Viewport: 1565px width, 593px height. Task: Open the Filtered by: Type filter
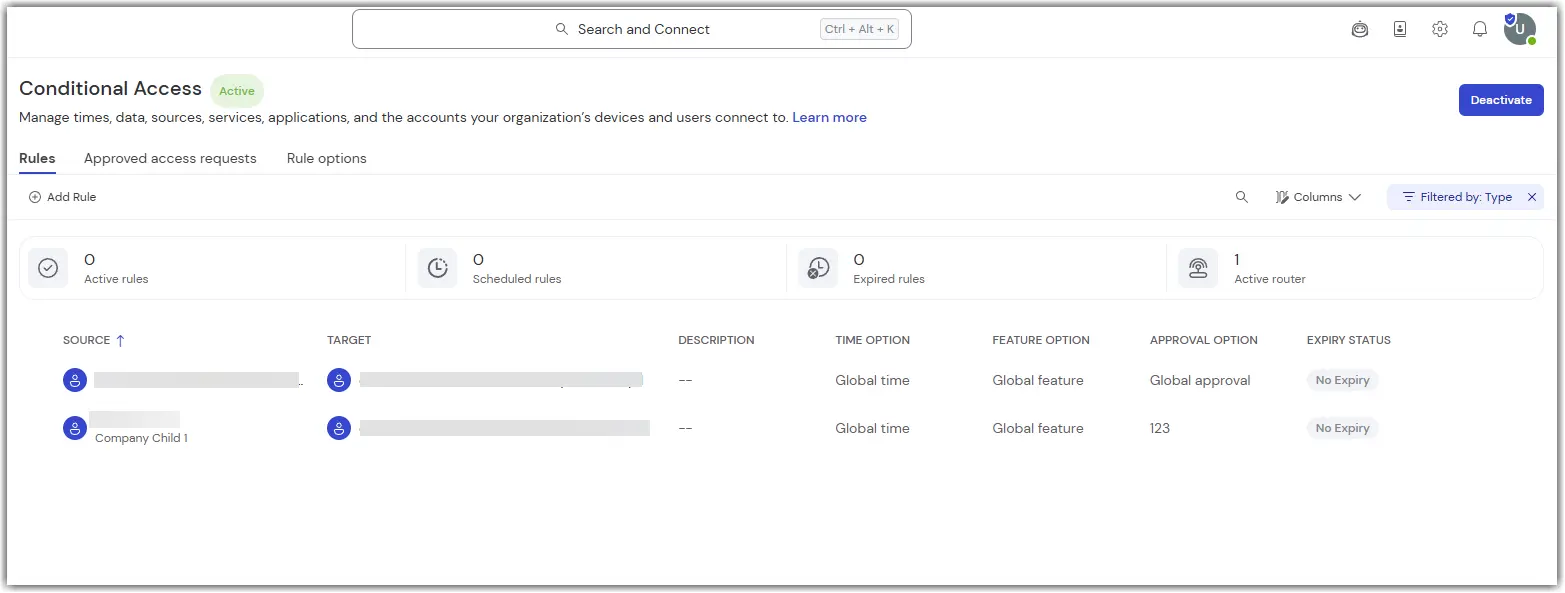point(1457,197)
